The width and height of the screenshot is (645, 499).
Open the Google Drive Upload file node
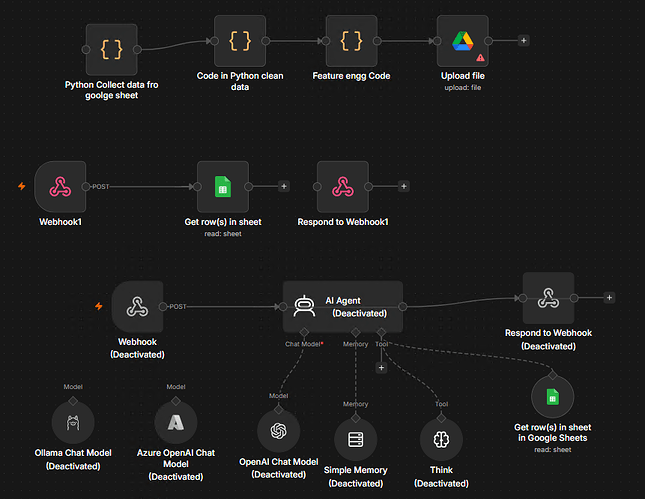tap(463, 41)
